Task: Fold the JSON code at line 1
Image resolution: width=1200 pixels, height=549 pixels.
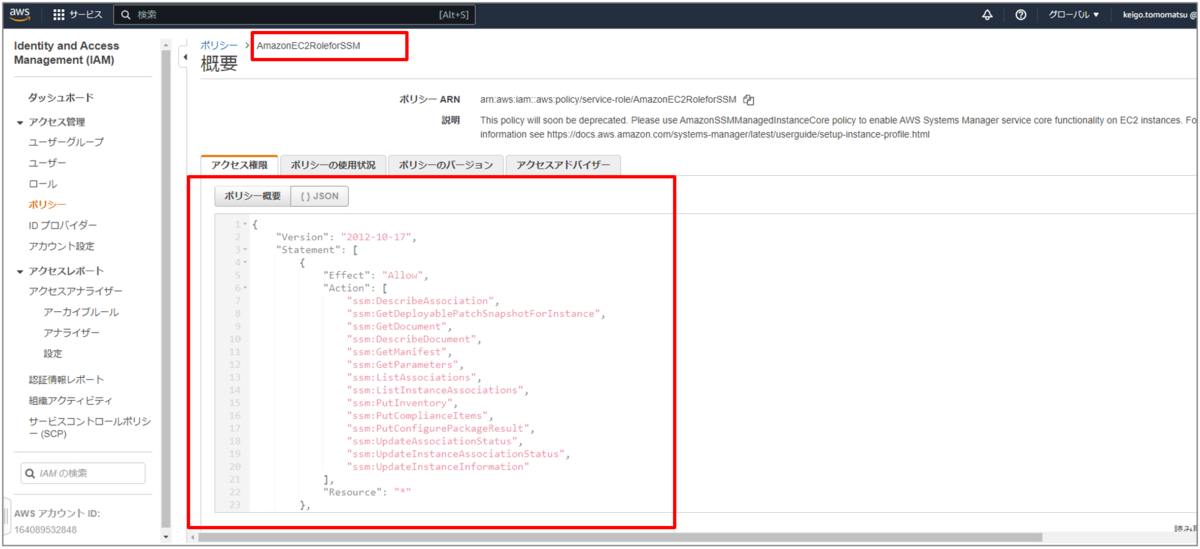Action: tap(246, 224)
